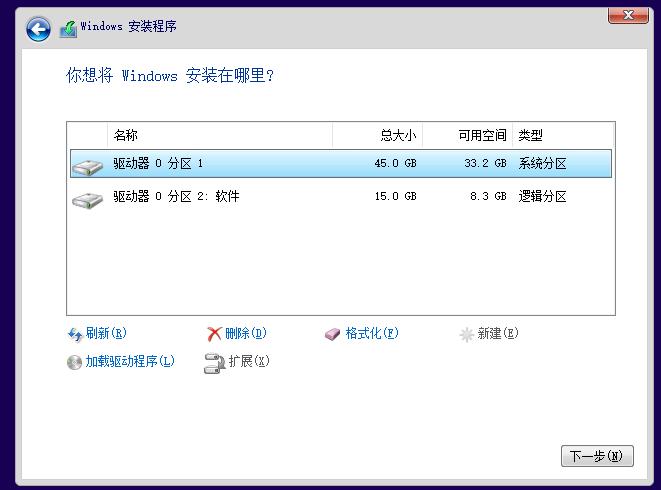The width and height of the screenshot is (661, 490).
Task: Click the pink eraser 格式化 icon
Action: 332,334
